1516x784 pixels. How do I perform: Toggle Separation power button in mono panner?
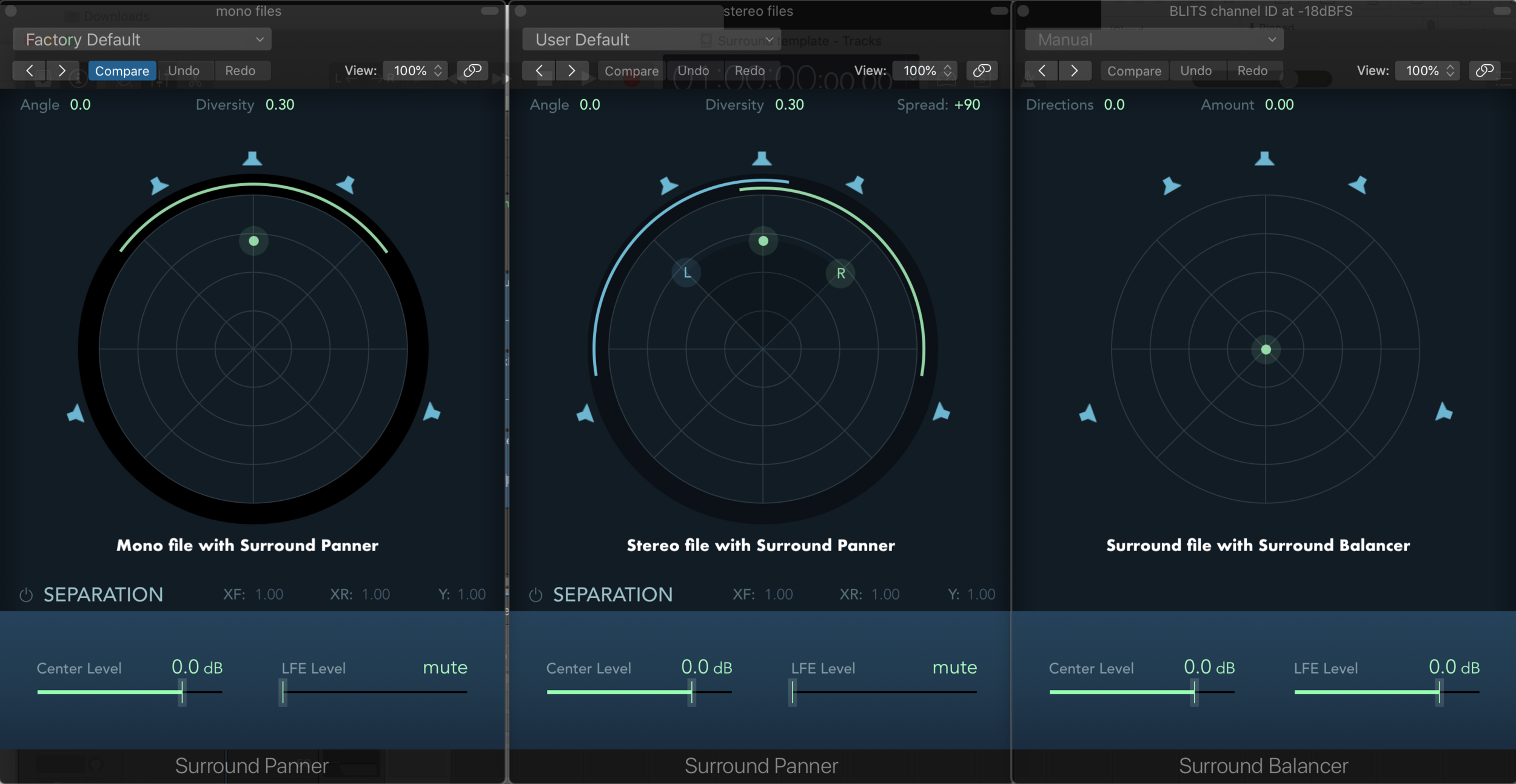tap(26, 595)
